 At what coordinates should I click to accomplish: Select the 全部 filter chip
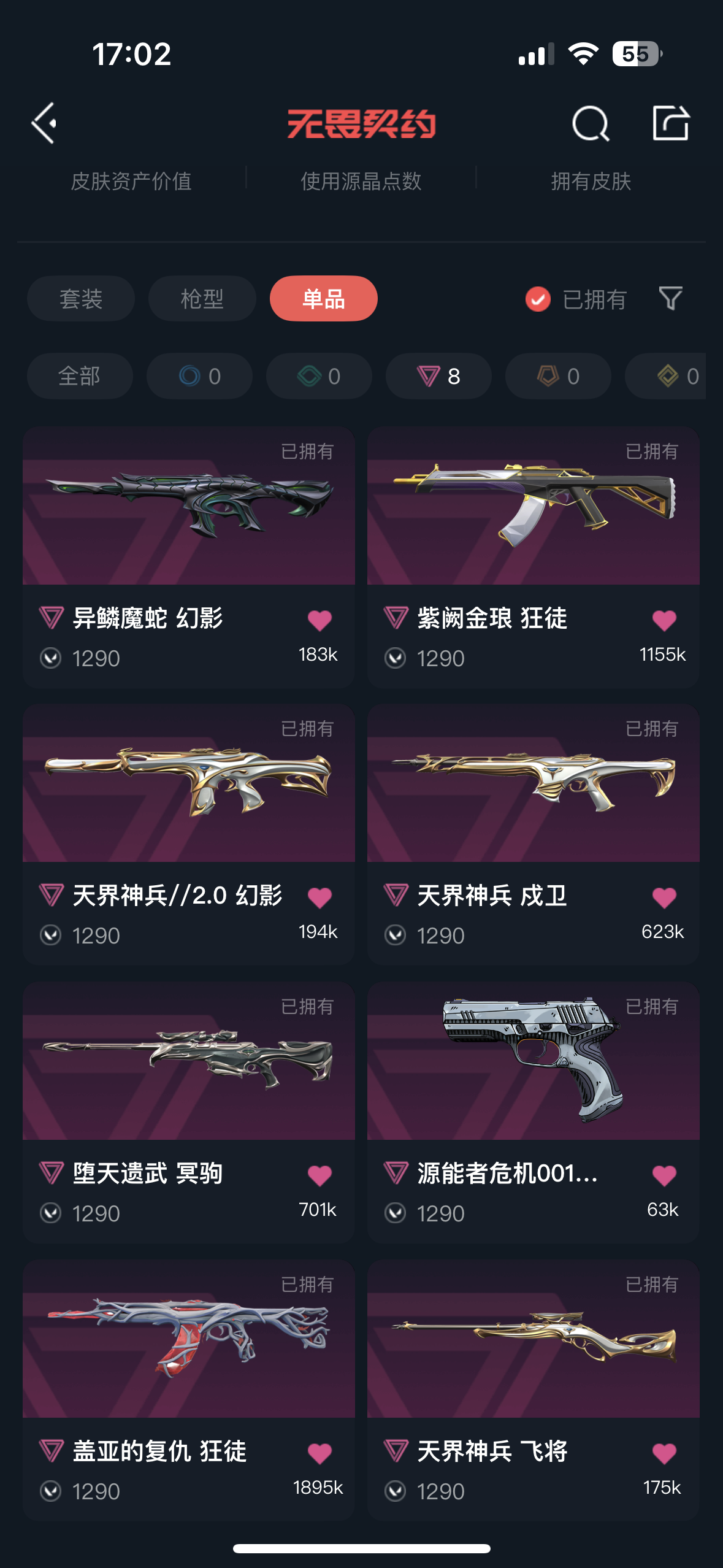click(x=80, y=376)
